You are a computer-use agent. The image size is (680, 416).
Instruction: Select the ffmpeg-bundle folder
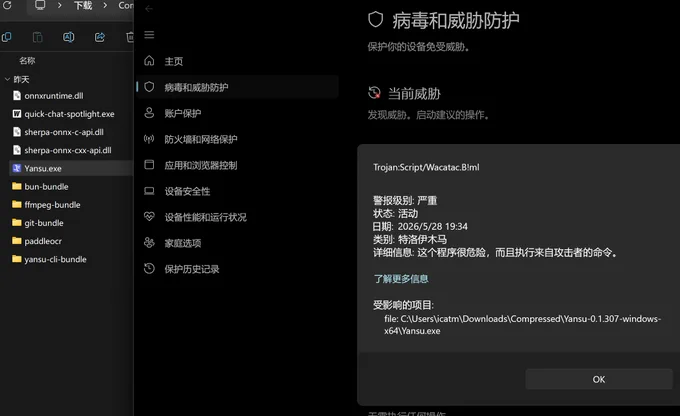click(52, 205)
